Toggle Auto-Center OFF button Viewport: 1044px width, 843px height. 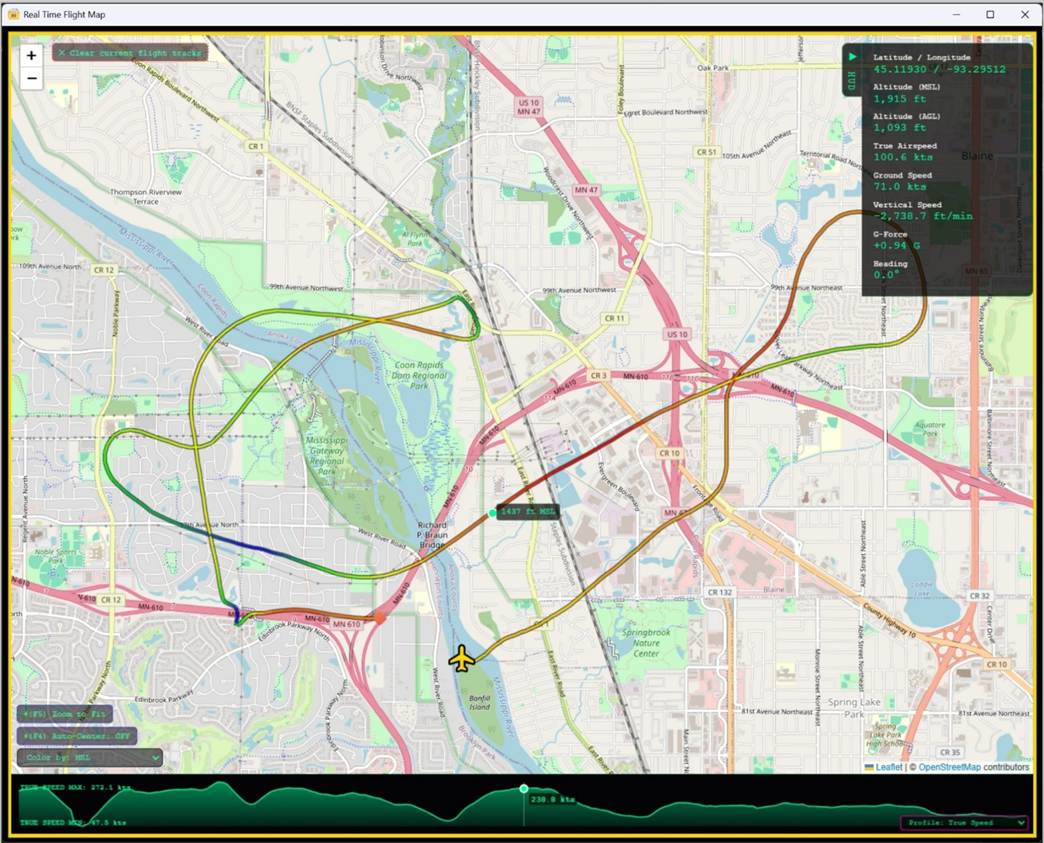pos(77,736)
